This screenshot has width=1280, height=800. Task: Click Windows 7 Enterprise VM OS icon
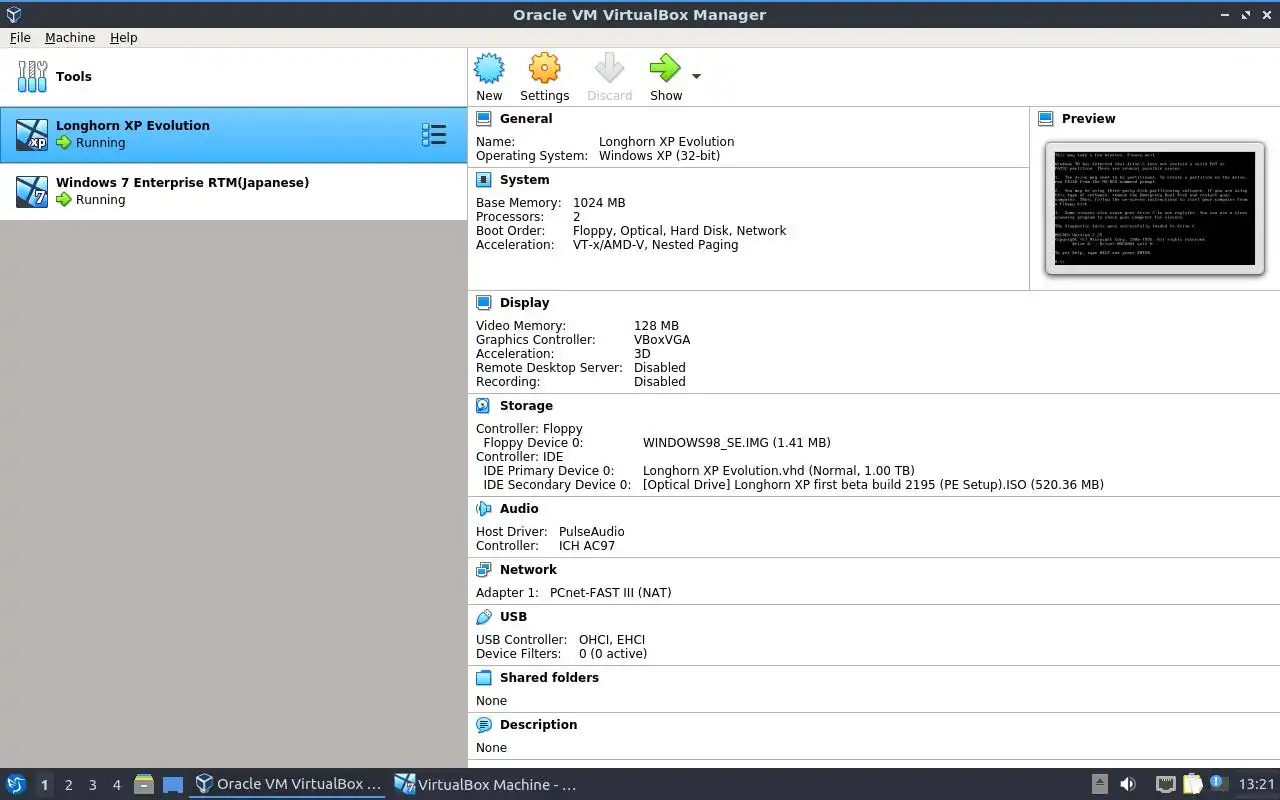click(x=32, y=191)
